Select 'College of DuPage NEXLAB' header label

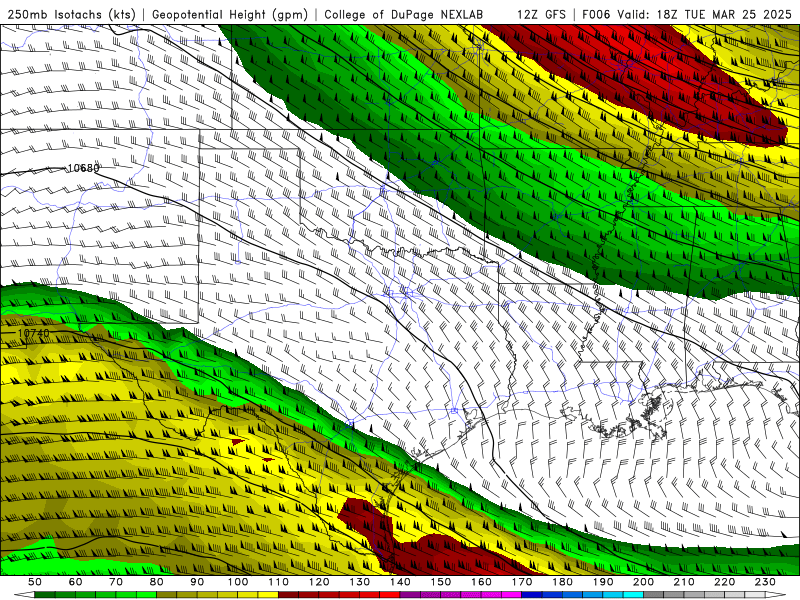pyautogui.click(x=404, y=15)
